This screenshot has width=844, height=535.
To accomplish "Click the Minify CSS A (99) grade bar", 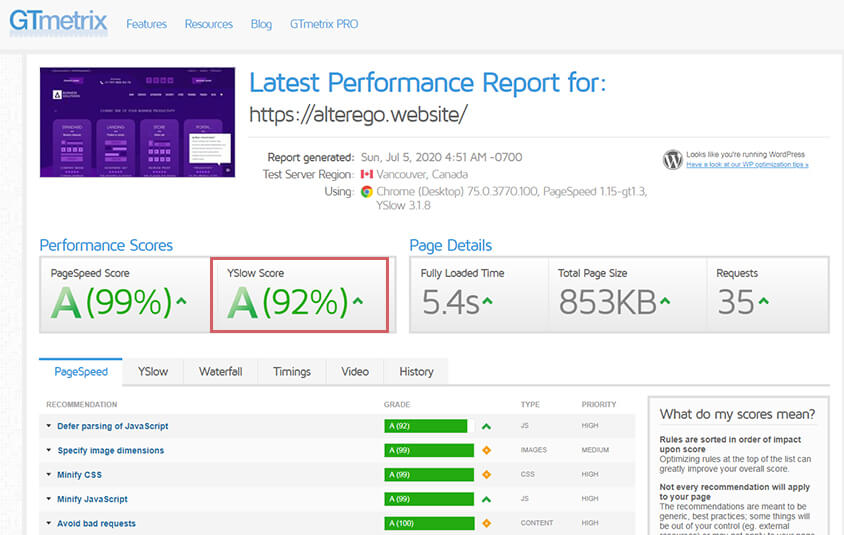I will (429, 475).
